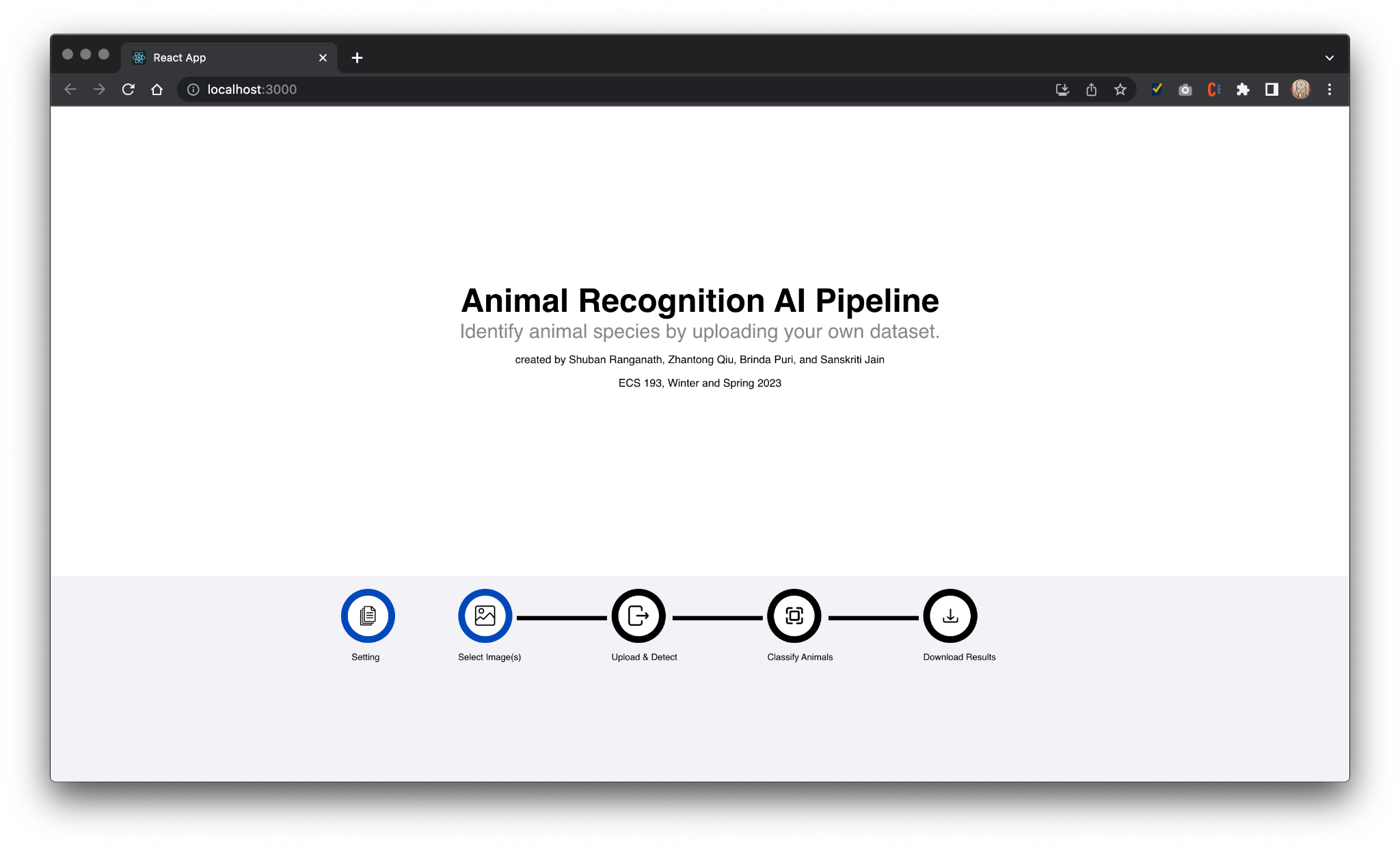The height and width of the screenshot is (848, 1400).
Task: View site information icon
Action: [x=193, y=90]
